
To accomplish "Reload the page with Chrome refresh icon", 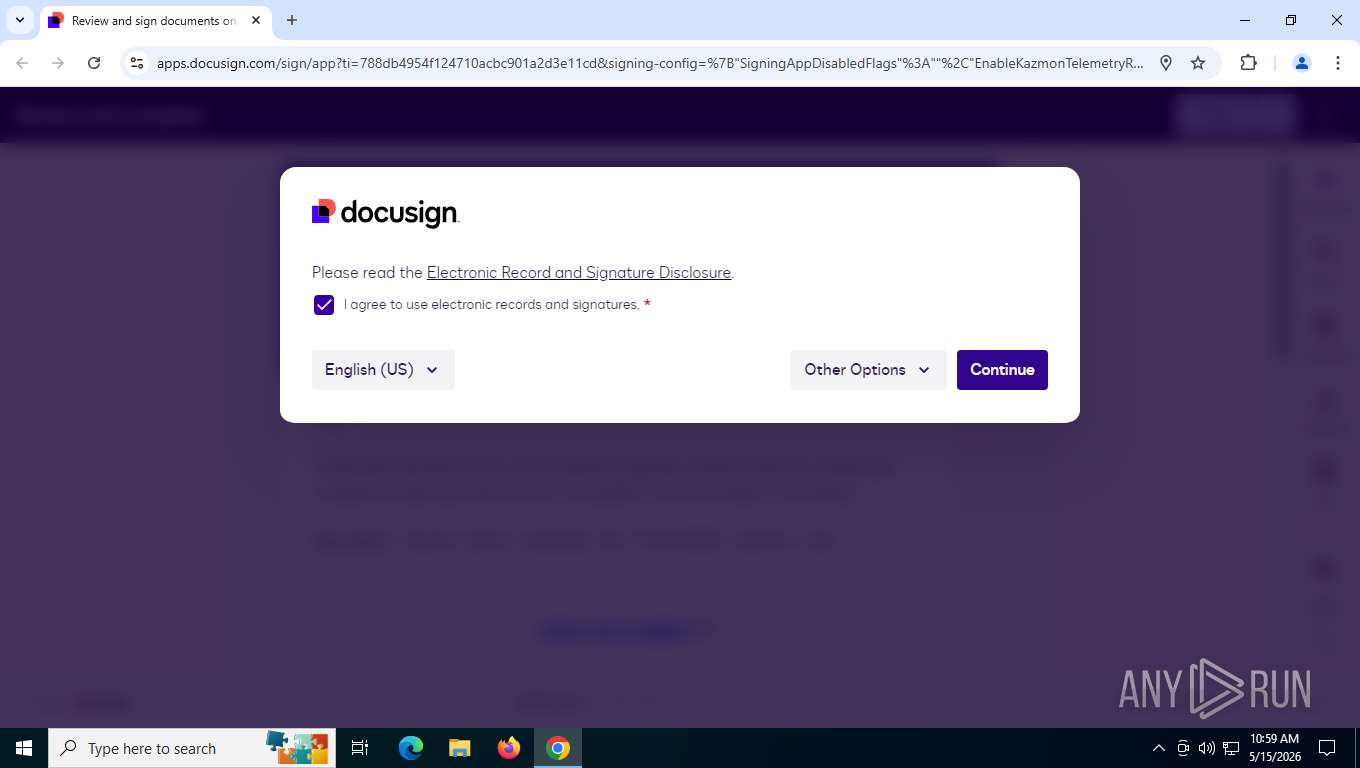I will pyautogui.click(x=94, y=63).
